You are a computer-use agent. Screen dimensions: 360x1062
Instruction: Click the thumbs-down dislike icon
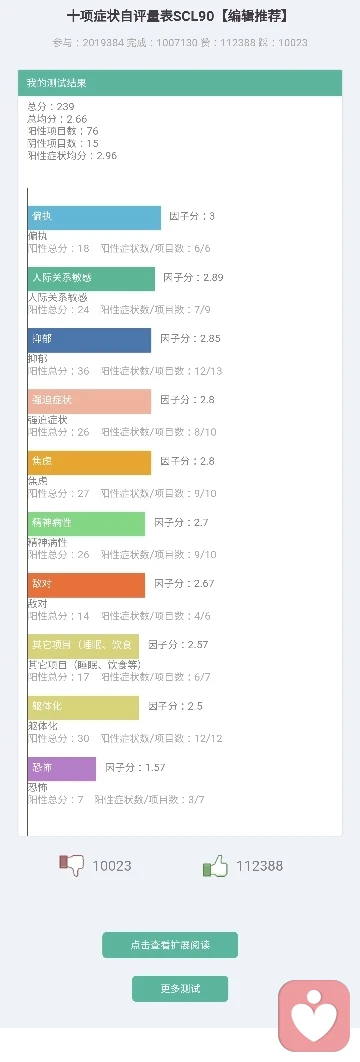pyautogui.click(x=71, y=865)
